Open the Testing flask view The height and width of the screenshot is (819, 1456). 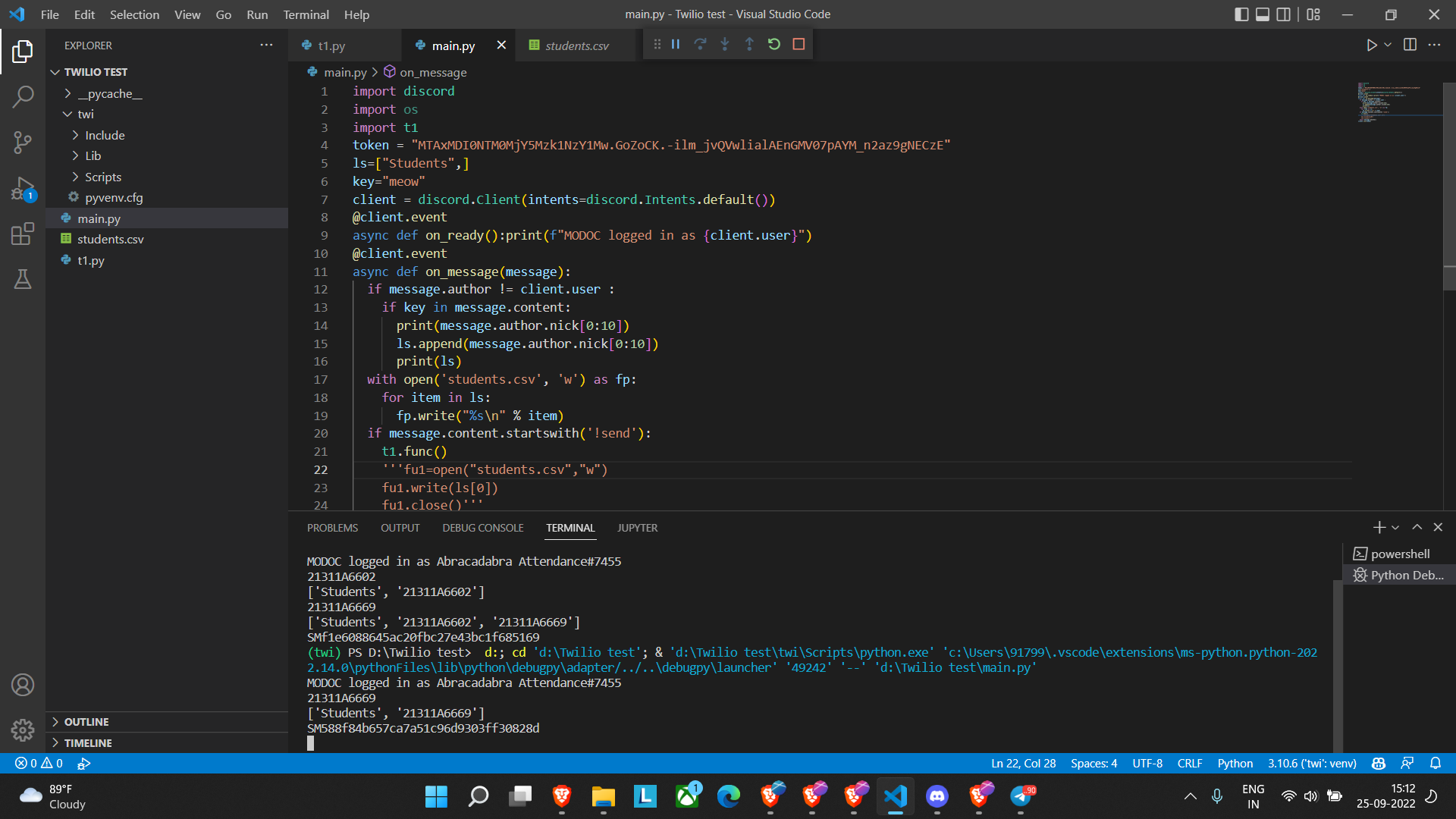23,279
